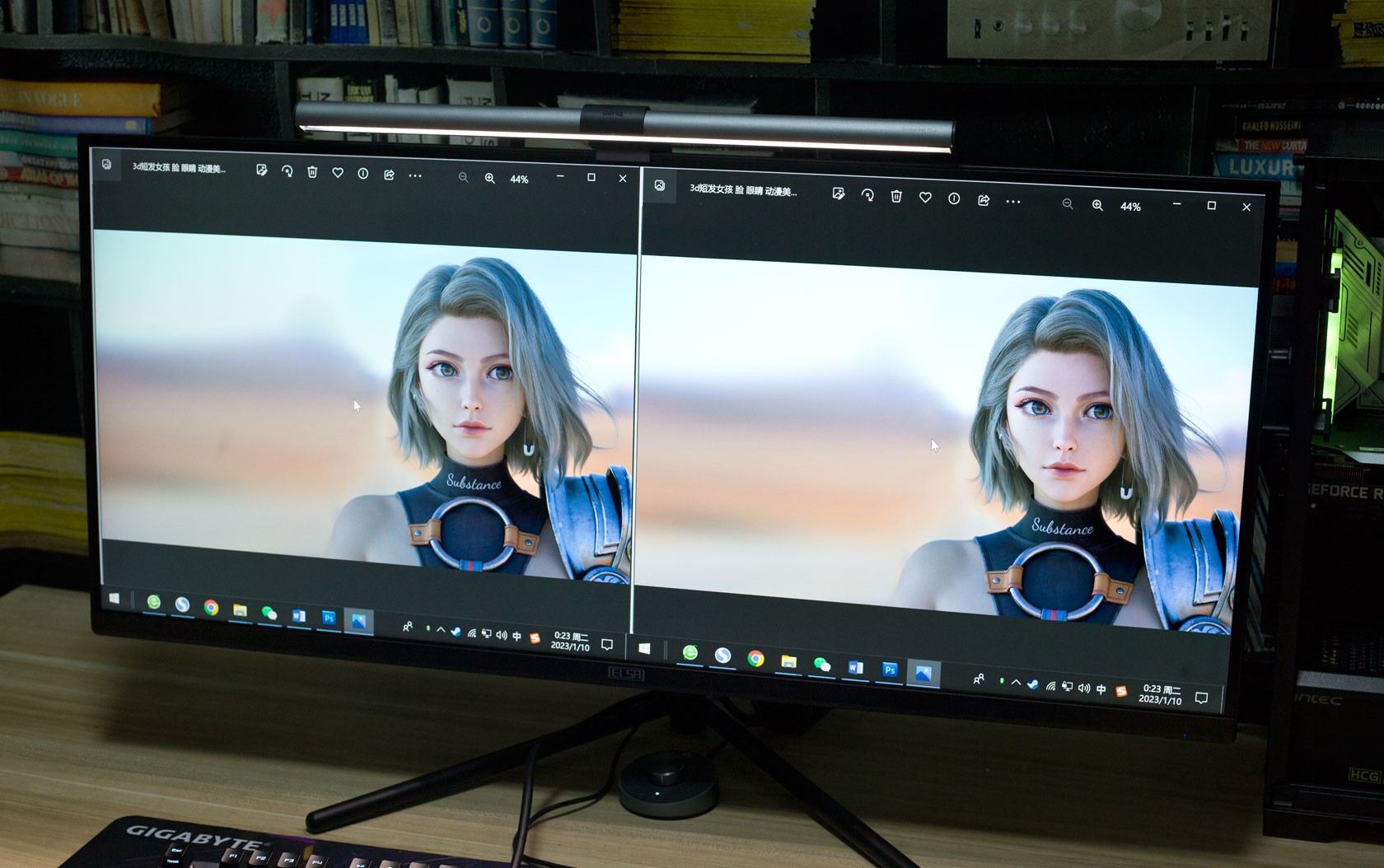
Task: Launch Chrome from right taskbar
Action: coord(755,658)
